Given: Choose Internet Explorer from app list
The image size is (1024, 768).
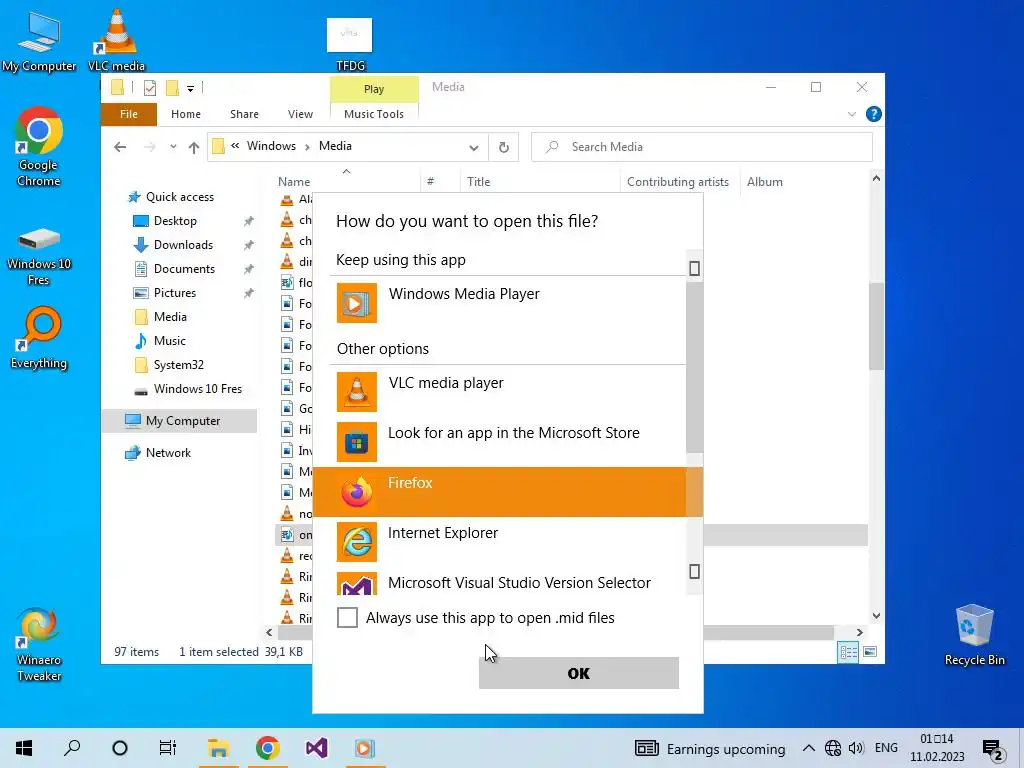Looking at the screenshot, I should (500, 541).
